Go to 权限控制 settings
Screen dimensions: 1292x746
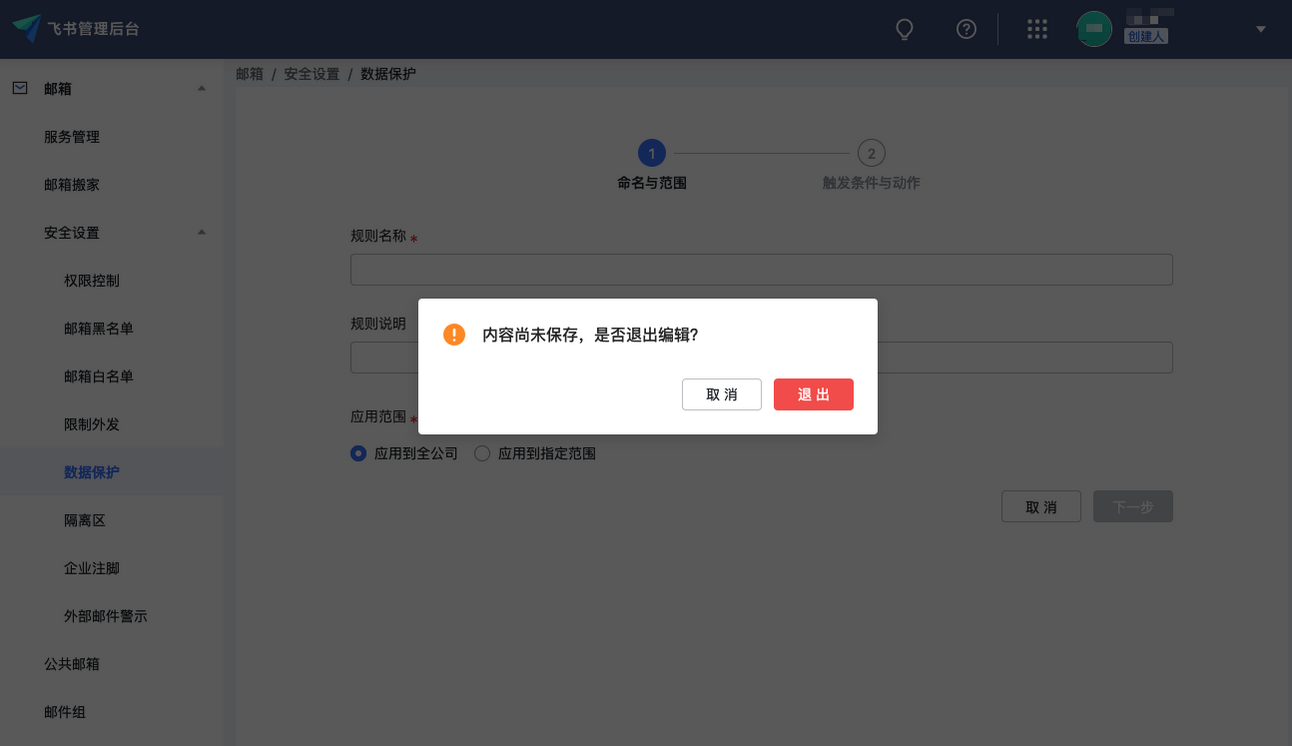(92, 281)
